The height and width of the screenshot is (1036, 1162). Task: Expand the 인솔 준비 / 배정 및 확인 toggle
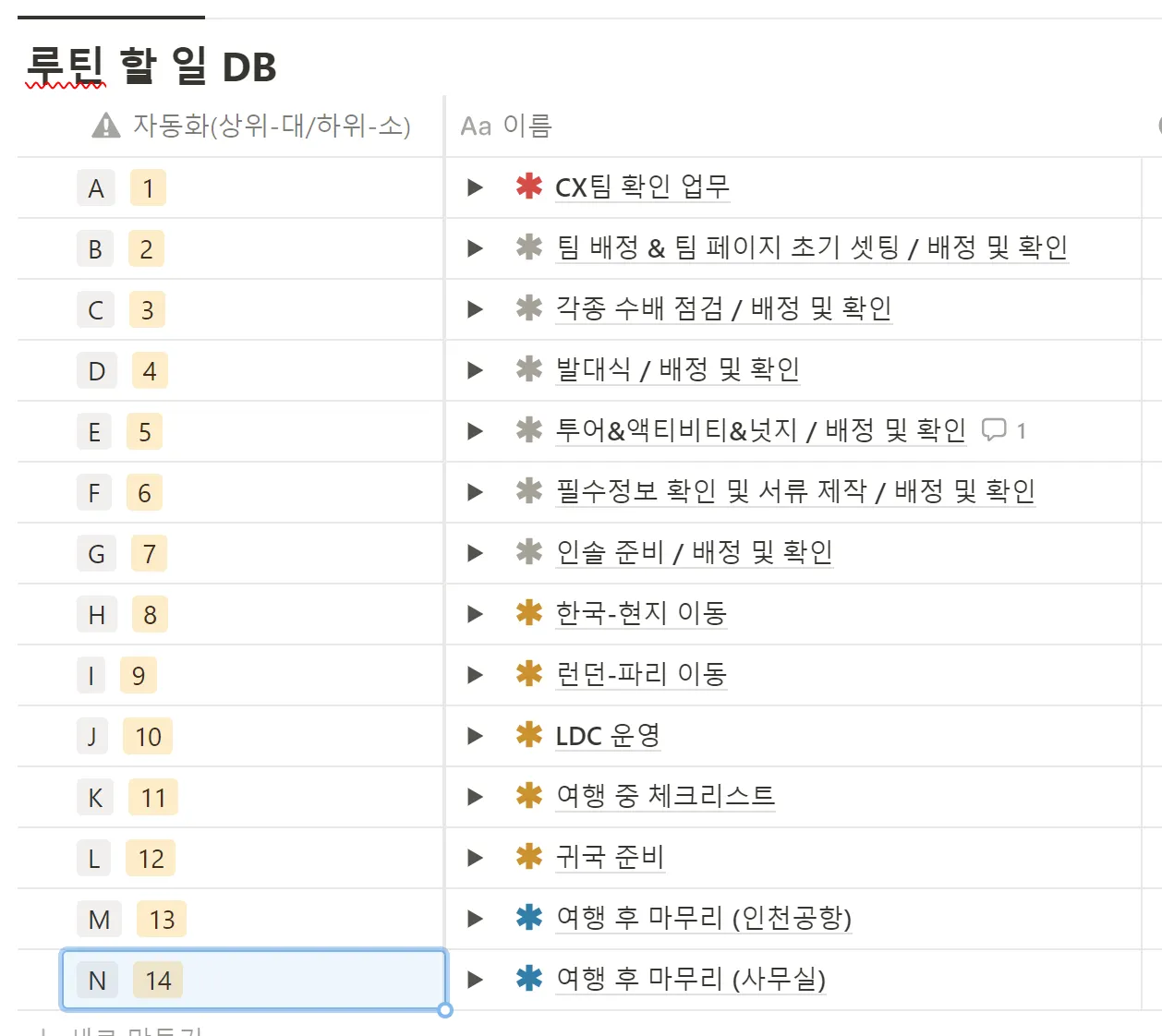click(x=476, y=553)
